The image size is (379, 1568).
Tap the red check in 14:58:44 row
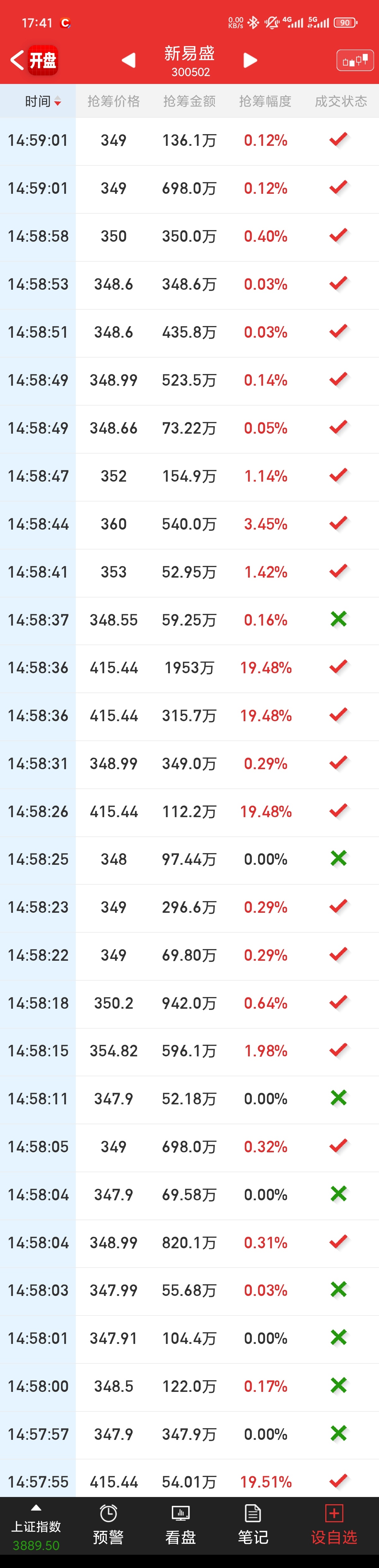(338, 524)
